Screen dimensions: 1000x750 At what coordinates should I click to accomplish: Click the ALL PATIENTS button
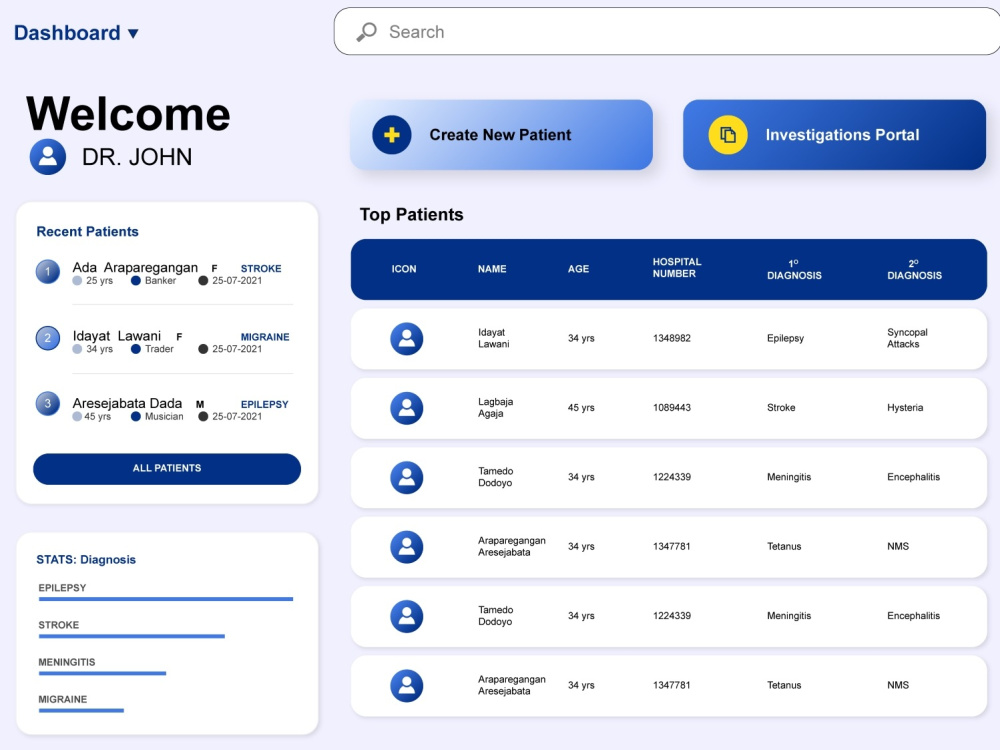pos(167,469)
